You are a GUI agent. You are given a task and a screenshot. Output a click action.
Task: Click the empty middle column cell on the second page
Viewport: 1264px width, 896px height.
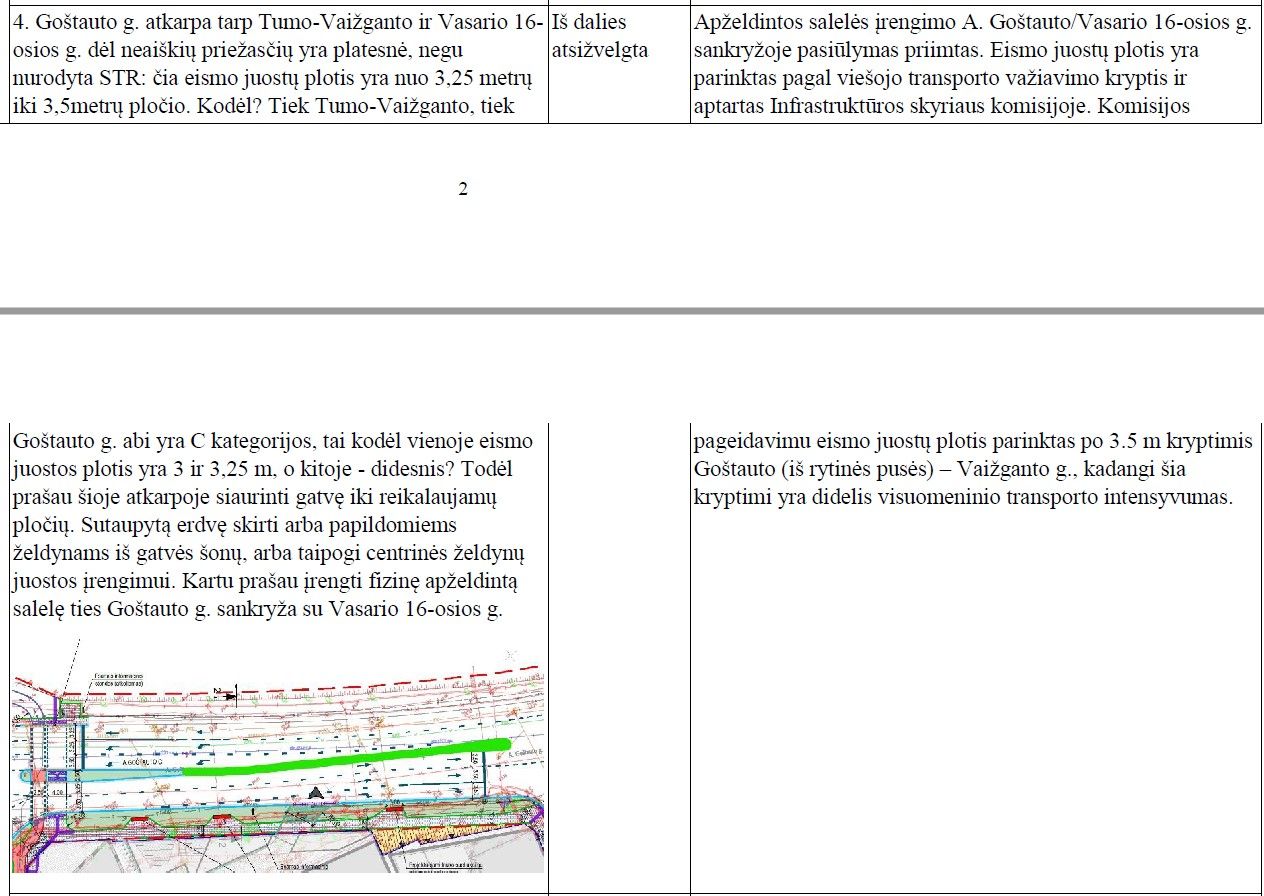[x=619, y=650]
